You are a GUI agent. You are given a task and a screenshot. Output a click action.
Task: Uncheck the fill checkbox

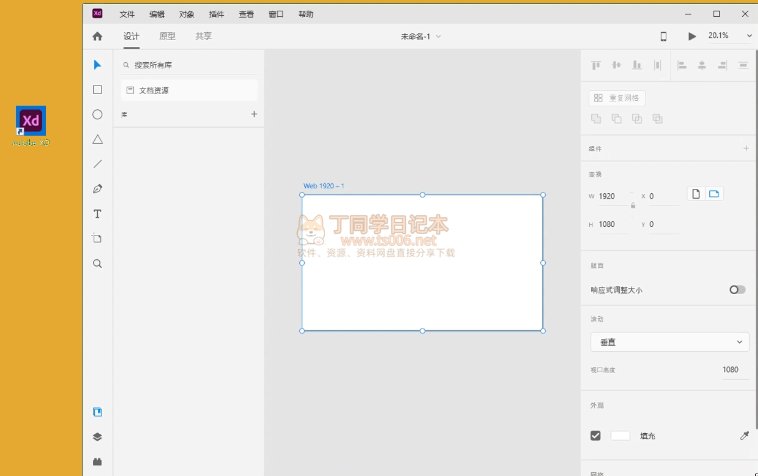pyautogui.click(x=596, y=436)
